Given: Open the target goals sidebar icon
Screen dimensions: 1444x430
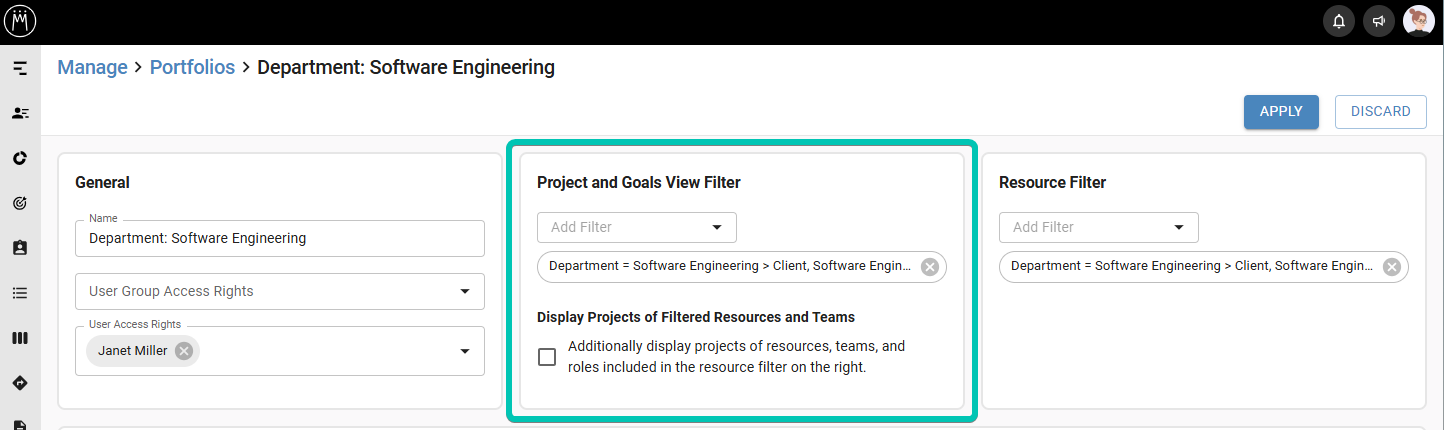Looking at the screenshot, I should coord(20,203).
